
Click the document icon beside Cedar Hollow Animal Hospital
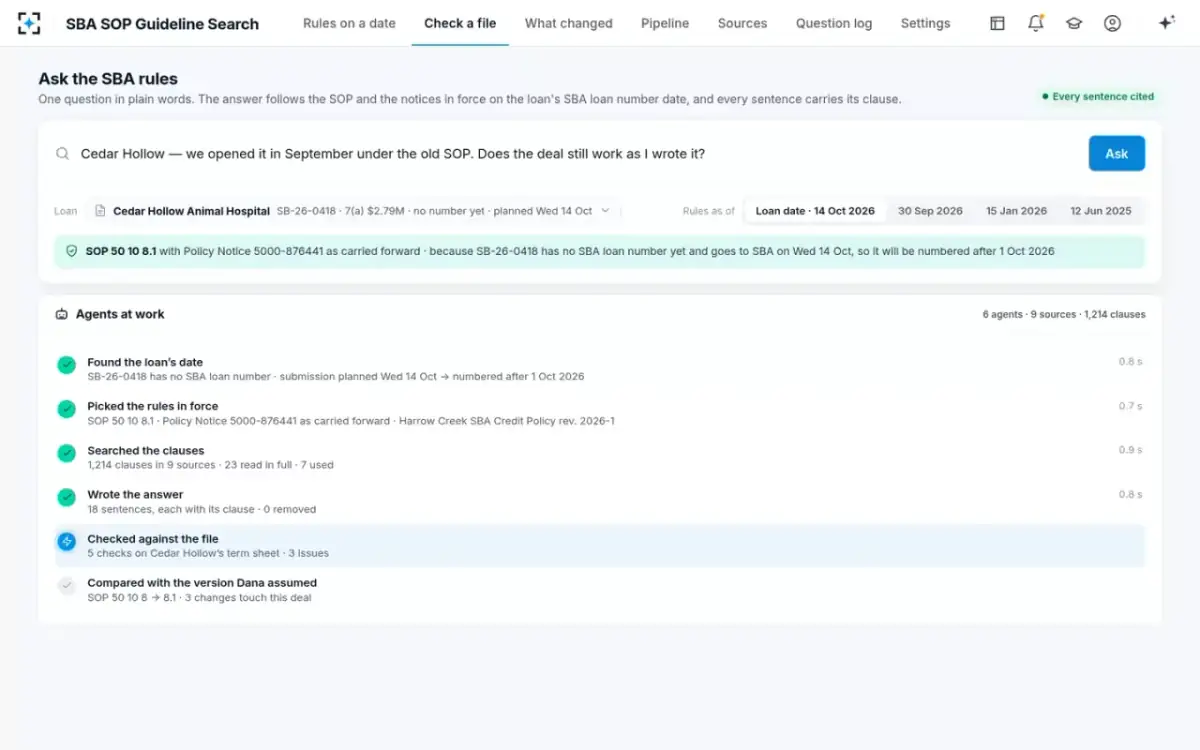click(100, 211)
